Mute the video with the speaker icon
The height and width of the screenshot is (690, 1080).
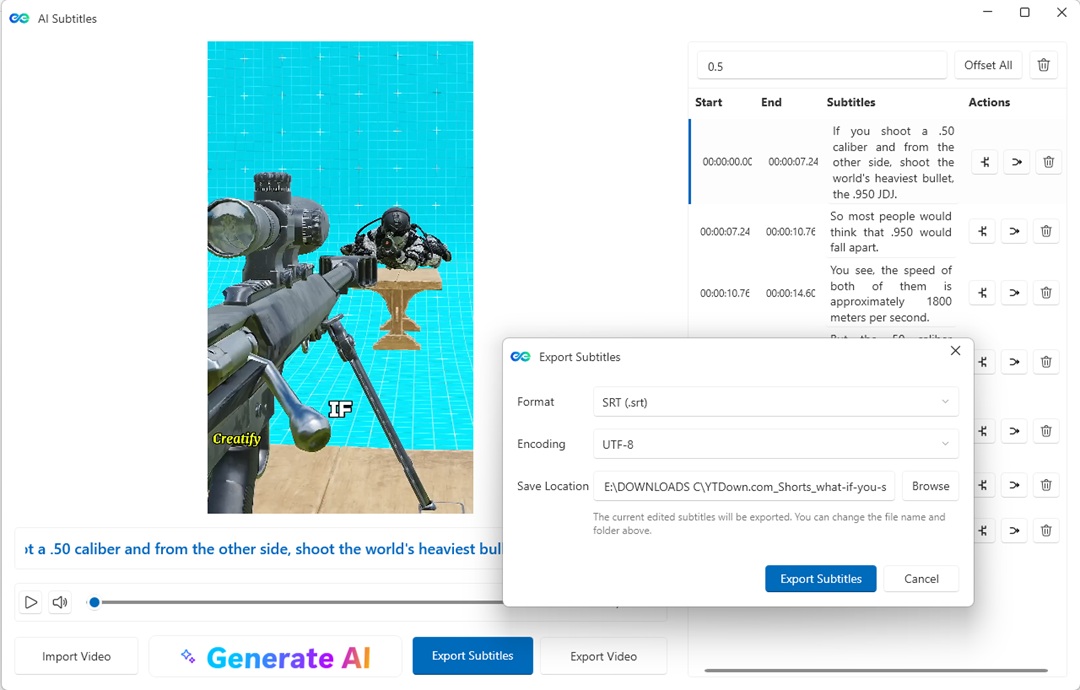click(x=60, y=603)
